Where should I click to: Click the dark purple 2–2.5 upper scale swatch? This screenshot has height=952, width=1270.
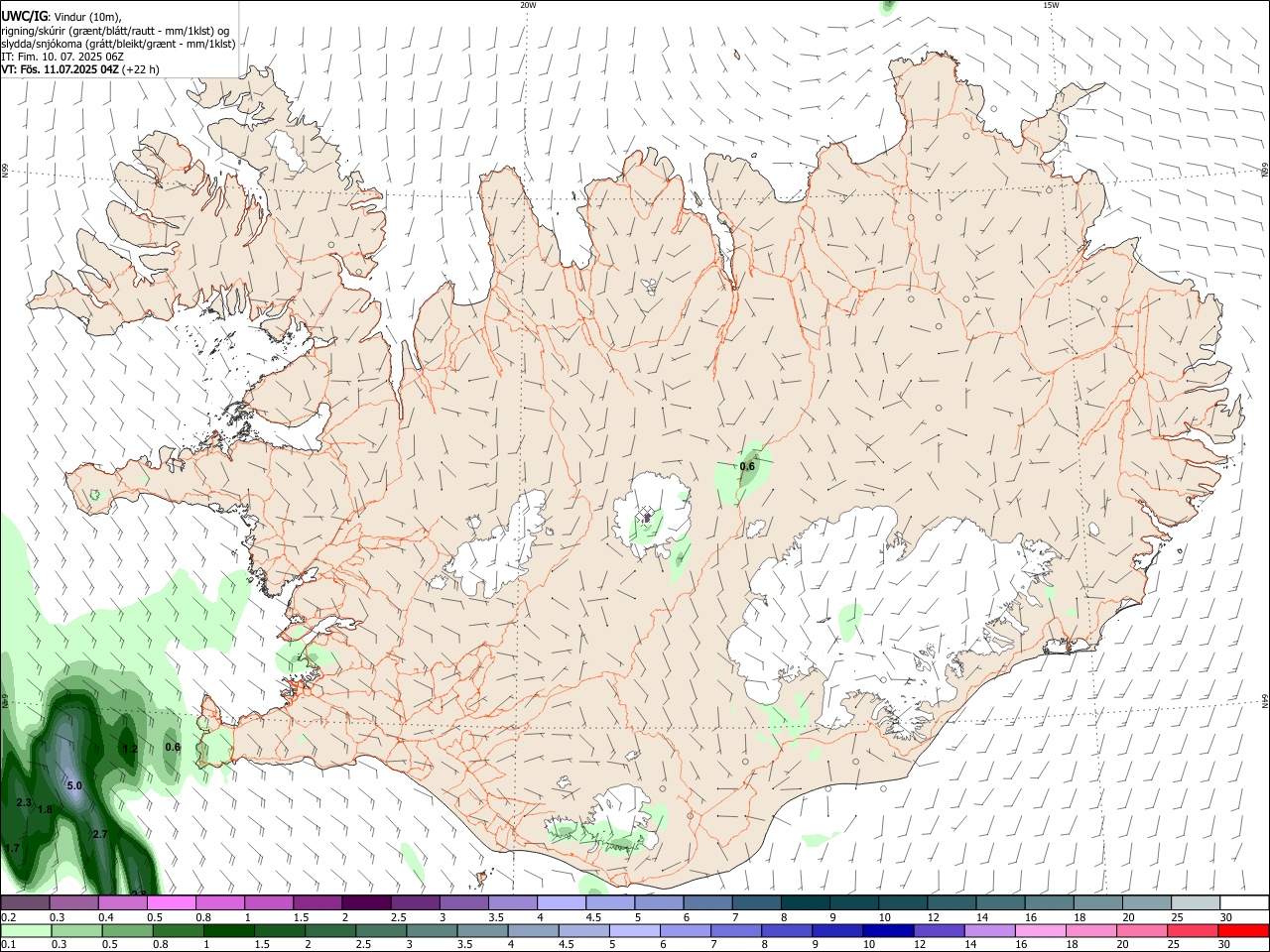[365, 903]
